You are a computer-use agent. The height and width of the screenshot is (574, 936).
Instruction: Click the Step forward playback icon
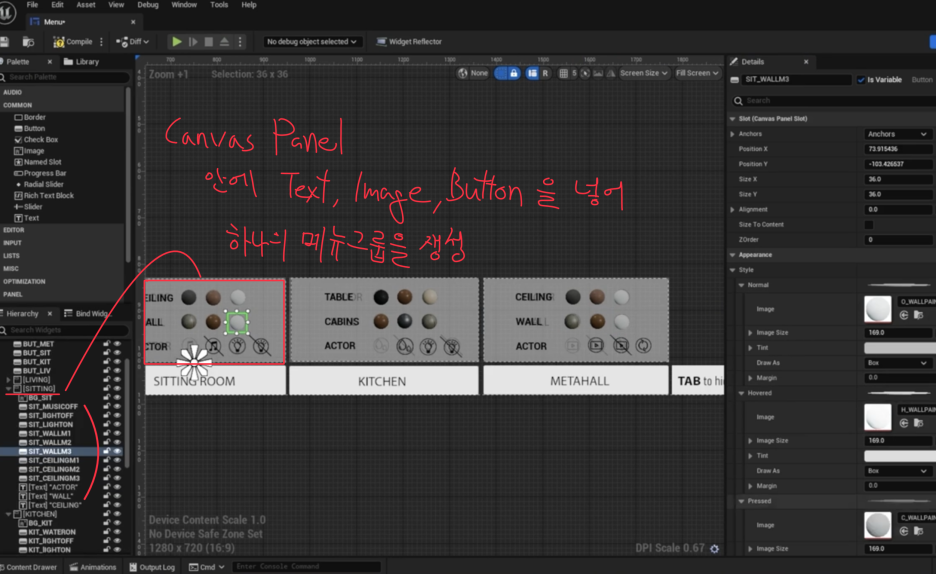[193, 42]
